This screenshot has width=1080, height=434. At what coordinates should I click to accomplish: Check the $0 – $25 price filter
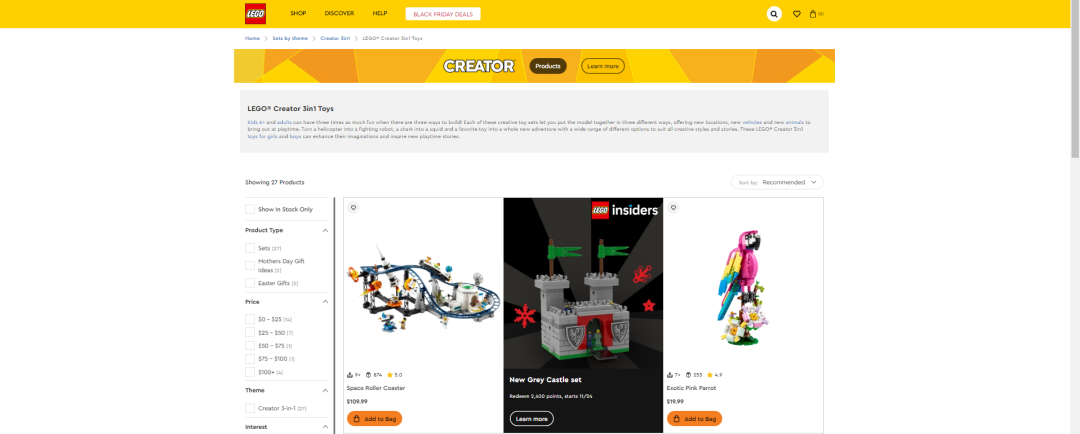coord(250,319)
